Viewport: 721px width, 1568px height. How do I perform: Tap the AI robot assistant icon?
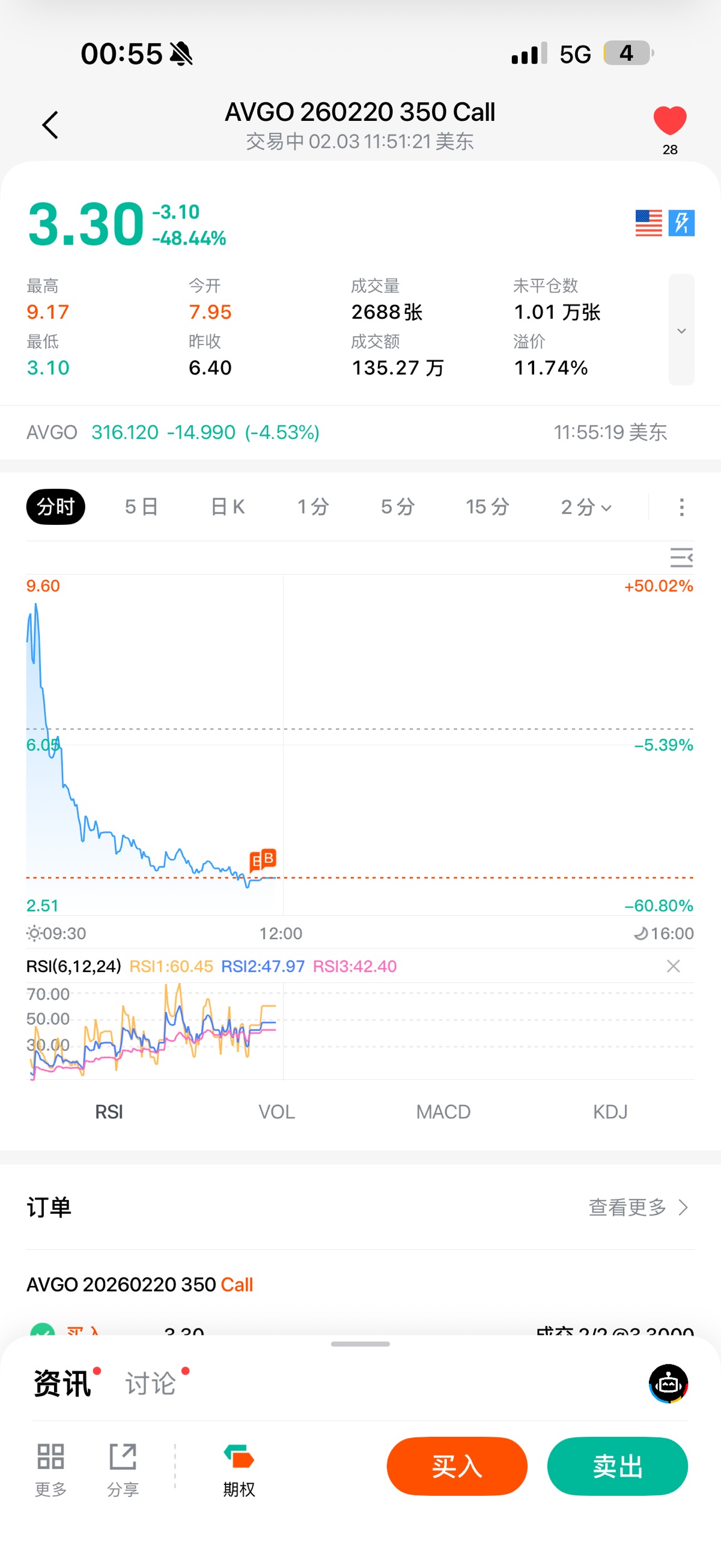point(668,1383)
